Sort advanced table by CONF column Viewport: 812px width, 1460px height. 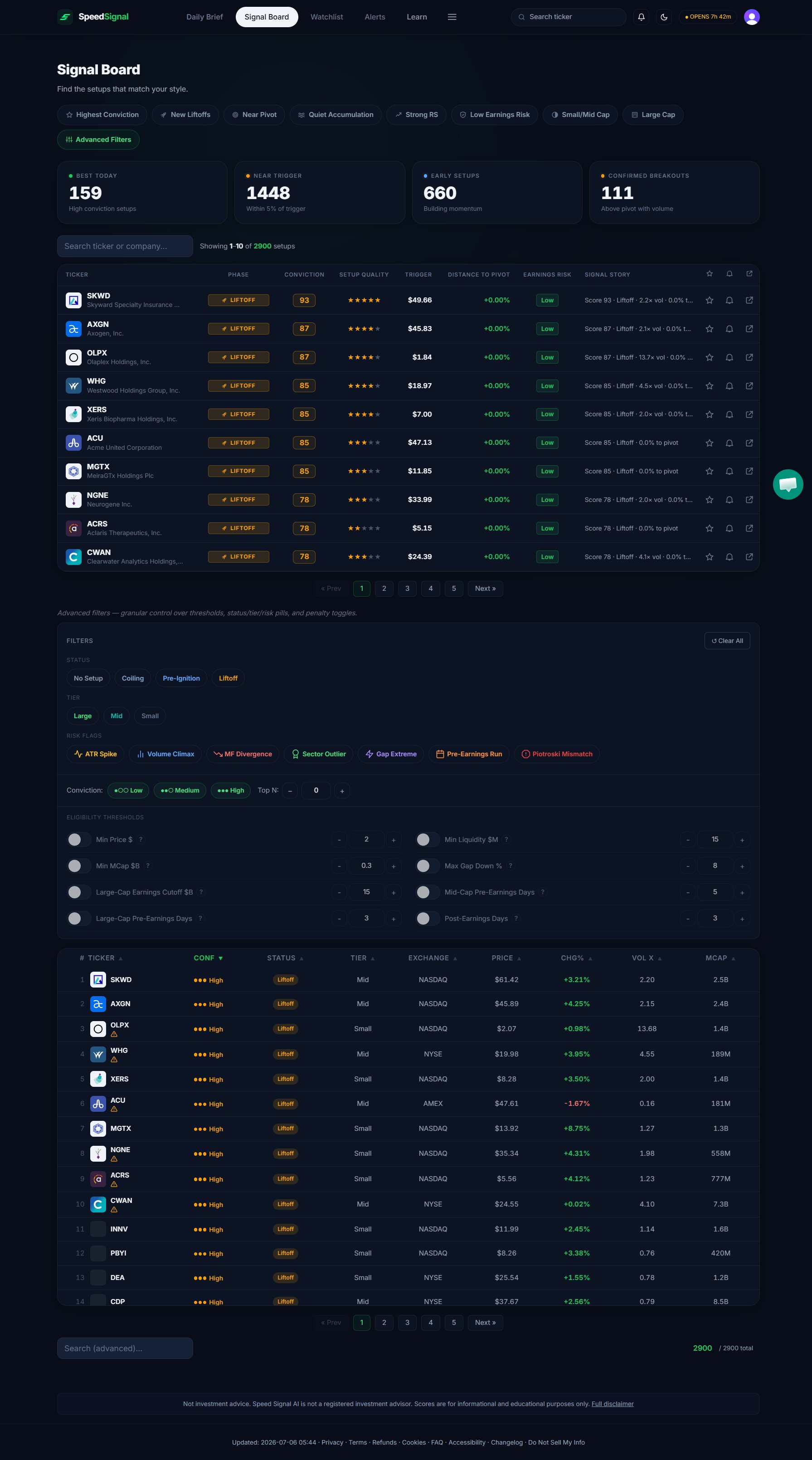[208, 958]
